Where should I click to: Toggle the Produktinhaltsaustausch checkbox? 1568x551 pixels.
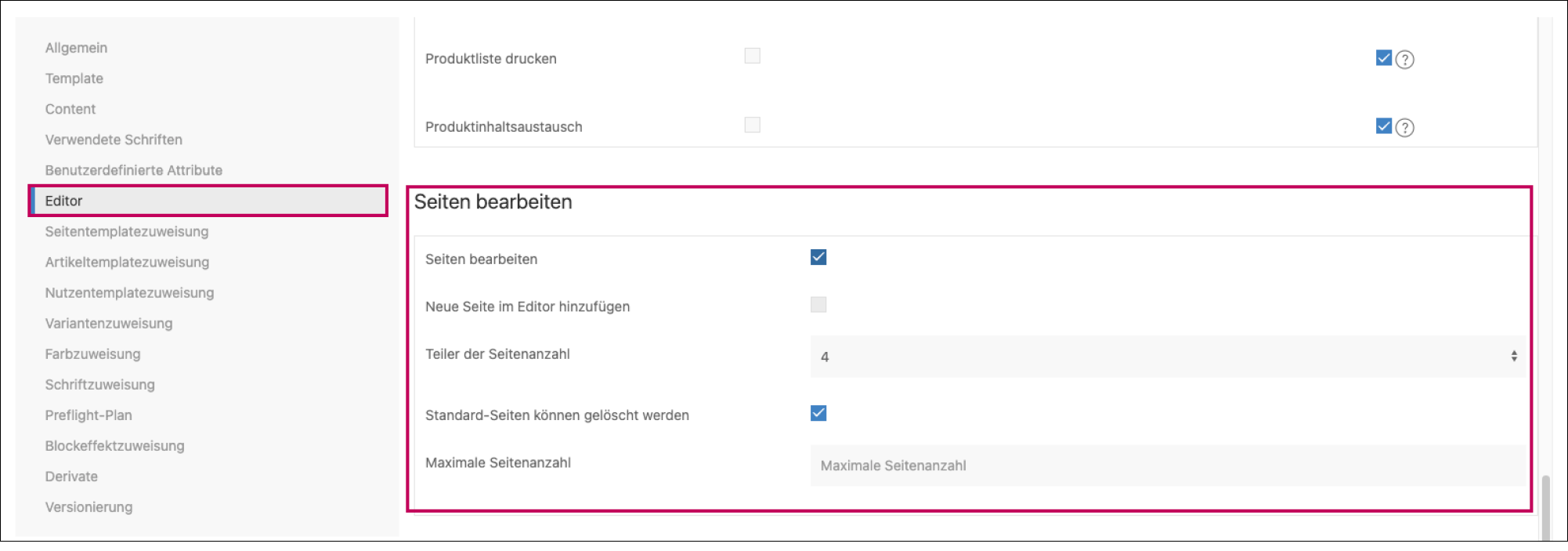click(x=752, y=125)
